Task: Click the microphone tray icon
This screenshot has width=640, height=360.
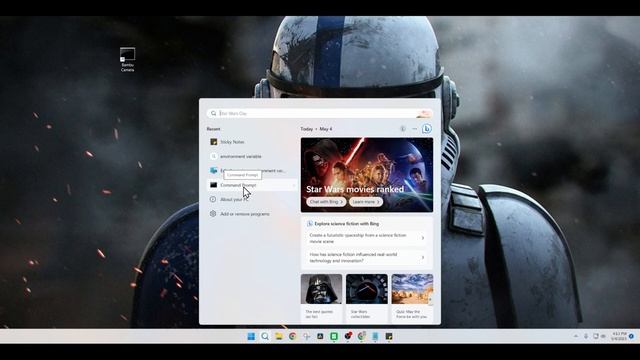Action: 586,336
